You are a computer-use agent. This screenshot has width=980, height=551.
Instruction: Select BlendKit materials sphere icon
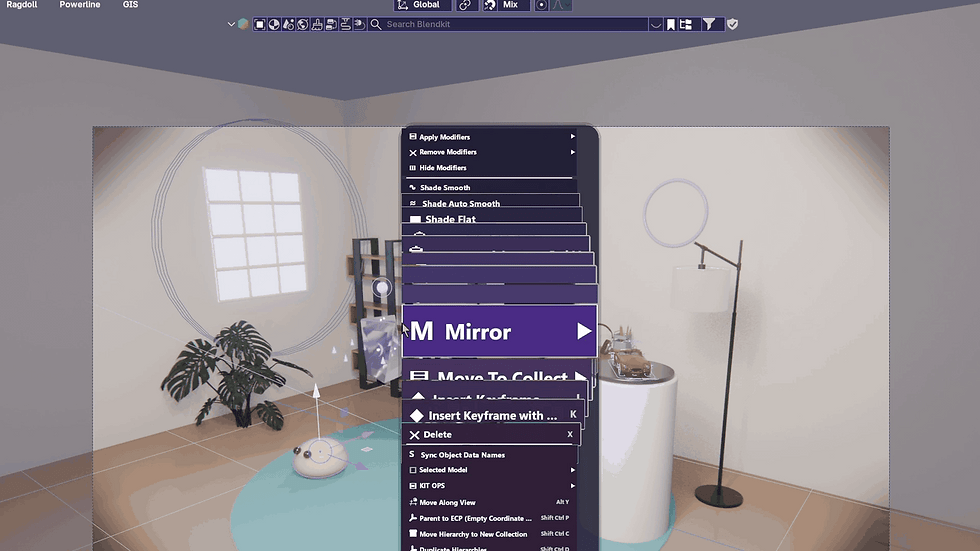(274, 24)
